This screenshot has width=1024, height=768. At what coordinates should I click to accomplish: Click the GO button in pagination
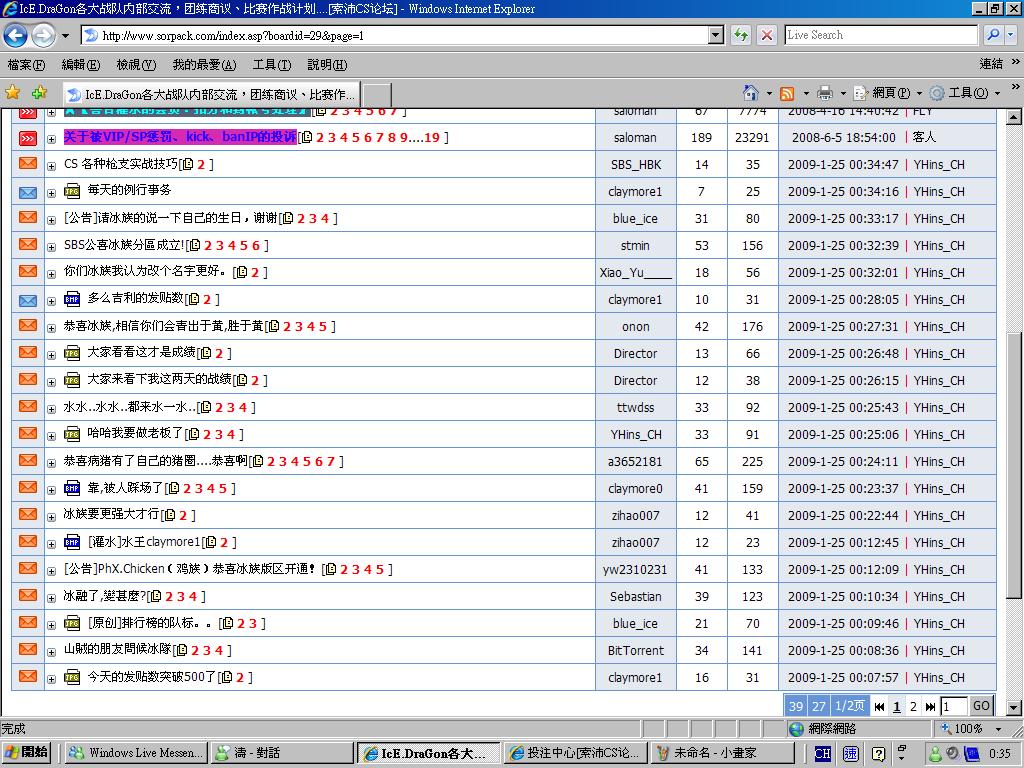click(981, 706)
